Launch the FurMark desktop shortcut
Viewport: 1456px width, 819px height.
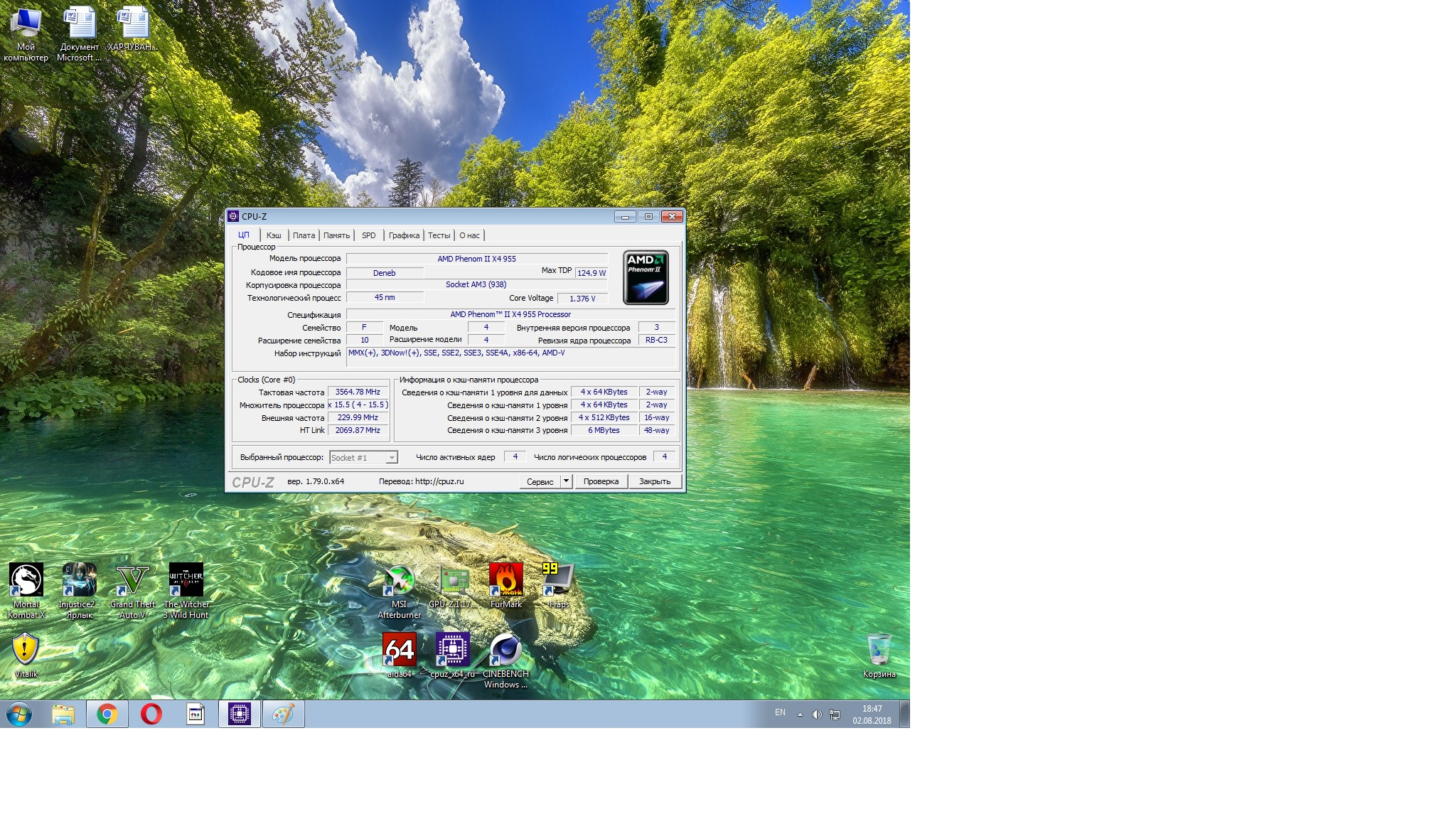(x=506, y=582)
